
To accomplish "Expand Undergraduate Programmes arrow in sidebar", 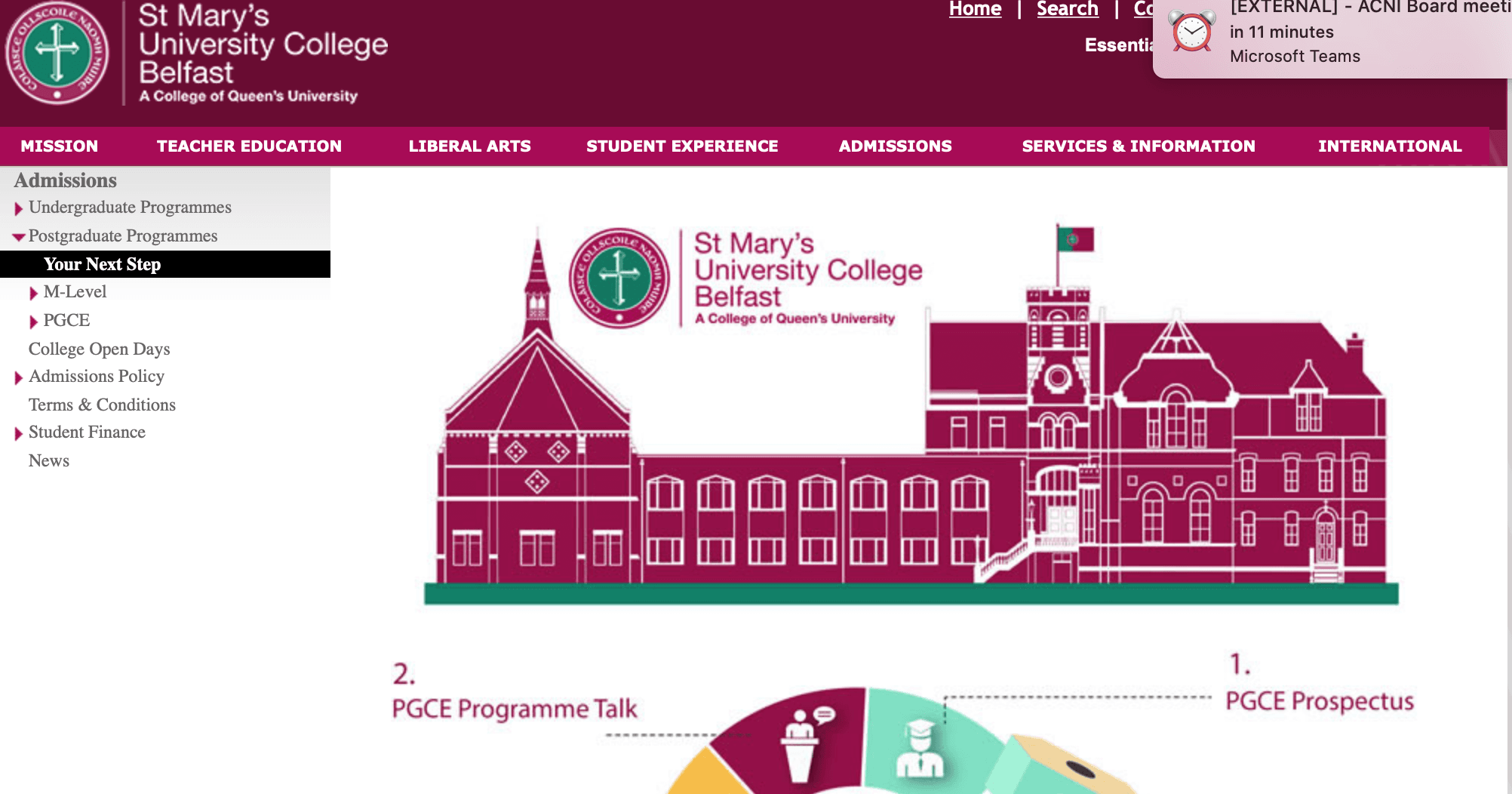I will [18, 208].
